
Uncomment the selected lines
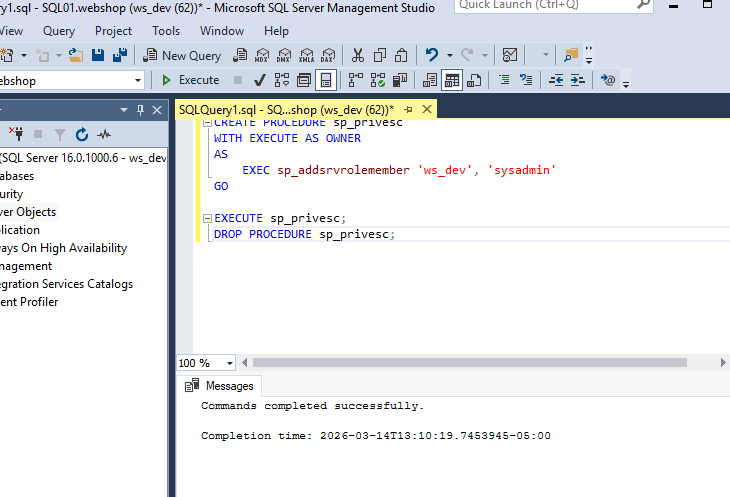[x=526, y=81]
